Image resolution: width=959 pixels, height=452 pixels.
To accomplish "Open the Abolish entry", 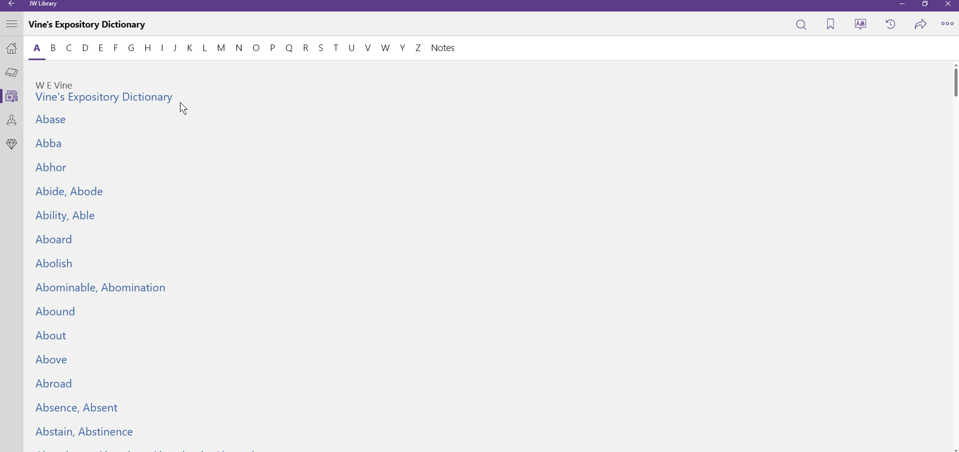I will (x=54, y=263).
